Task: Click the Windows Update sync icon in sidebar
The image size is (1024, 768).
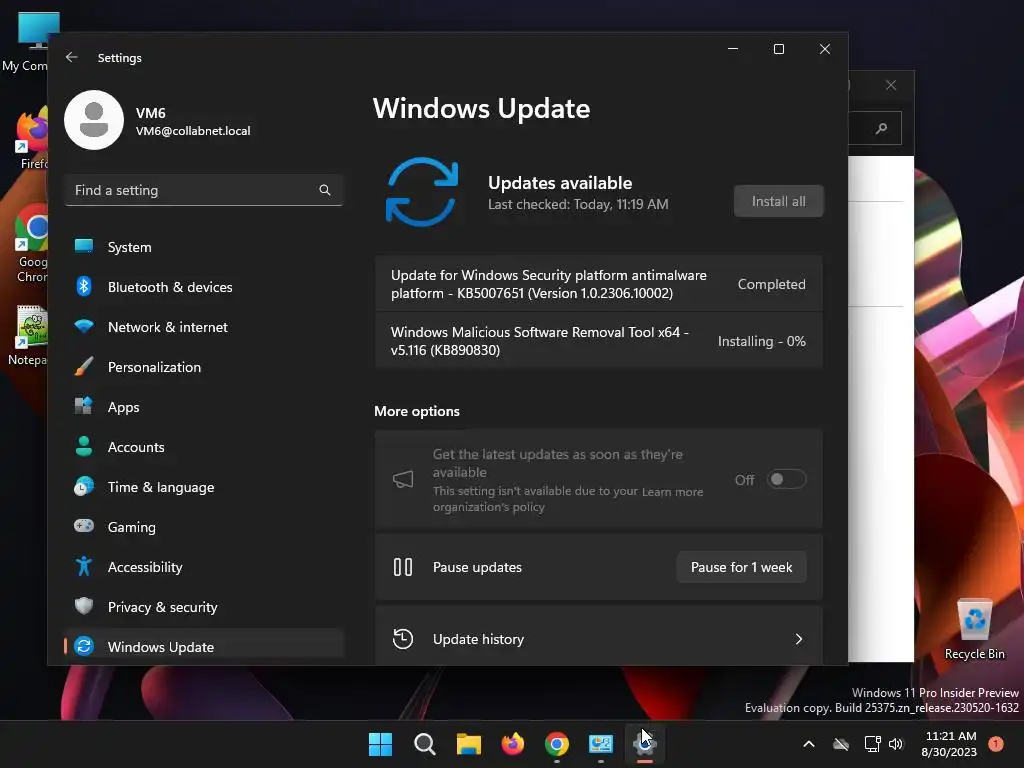Action: point(84,647)
